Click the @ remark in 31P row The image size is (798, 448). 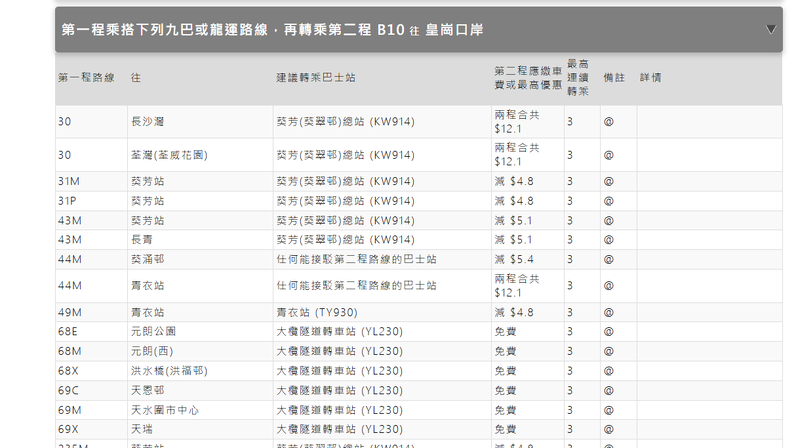tap(609, 201)
